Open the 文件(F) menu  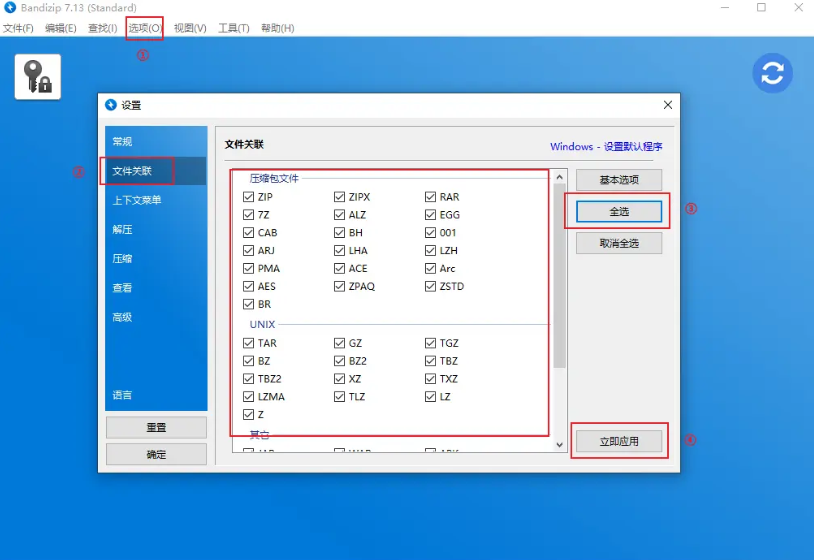pyautogui.click(x=18, y=28)
